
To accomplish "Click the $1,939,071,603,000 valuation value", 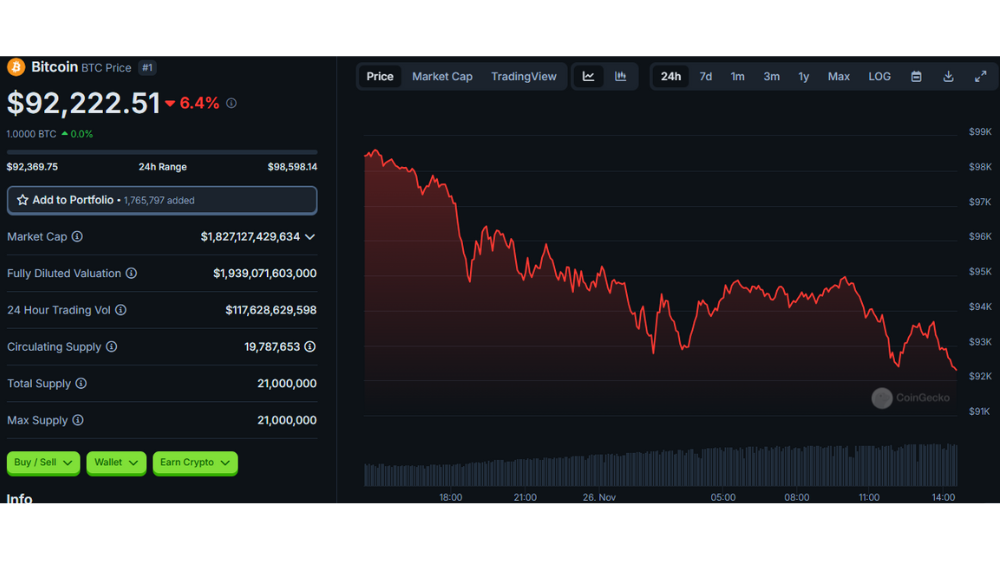I will coord(265,273).
